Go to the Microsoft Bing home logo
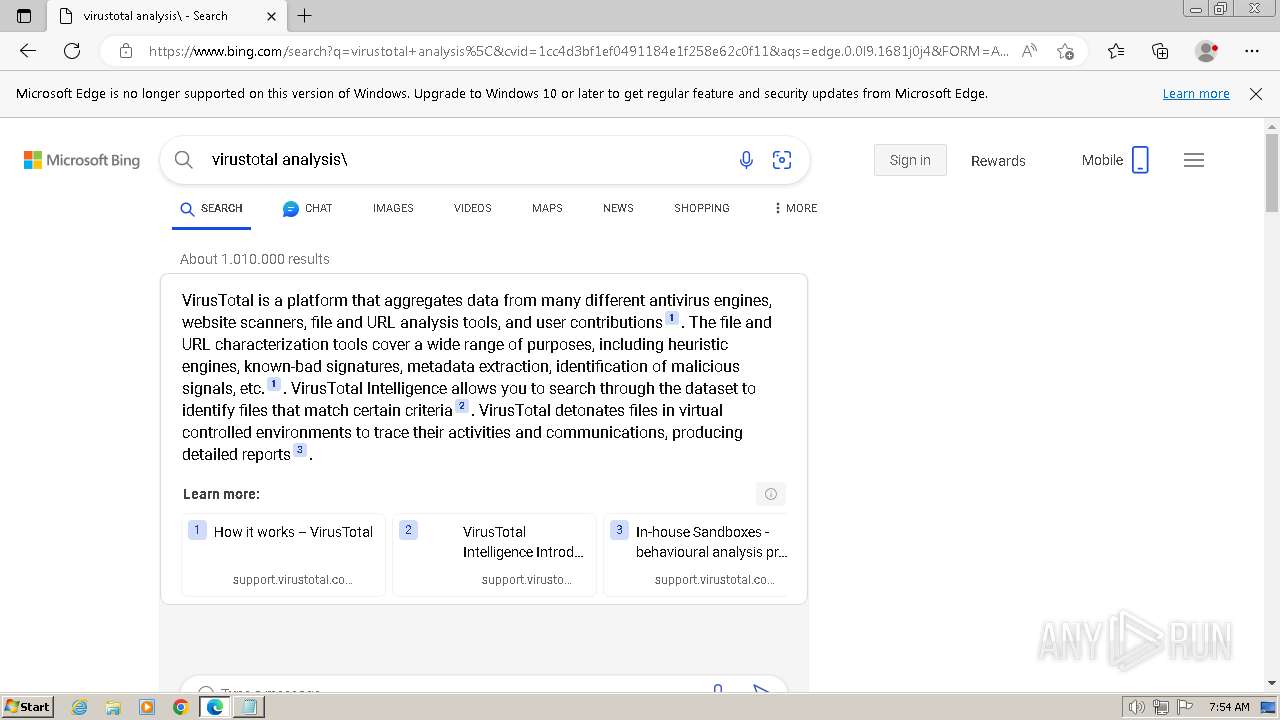This screenshot has height=720, width=1280. tap(82, 160)
